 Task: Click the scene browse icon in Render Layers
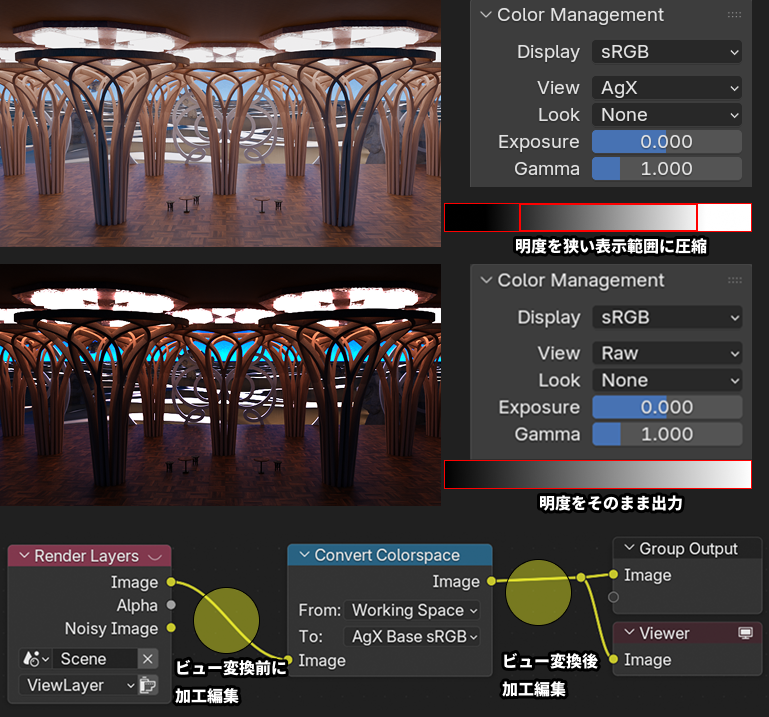click(37, 659)
